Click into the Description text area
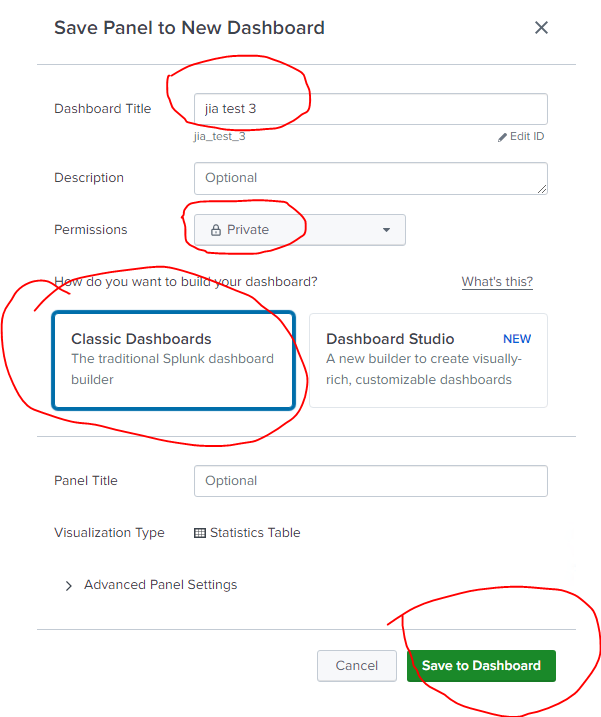The image size is (601, 717). coord(370,178)
